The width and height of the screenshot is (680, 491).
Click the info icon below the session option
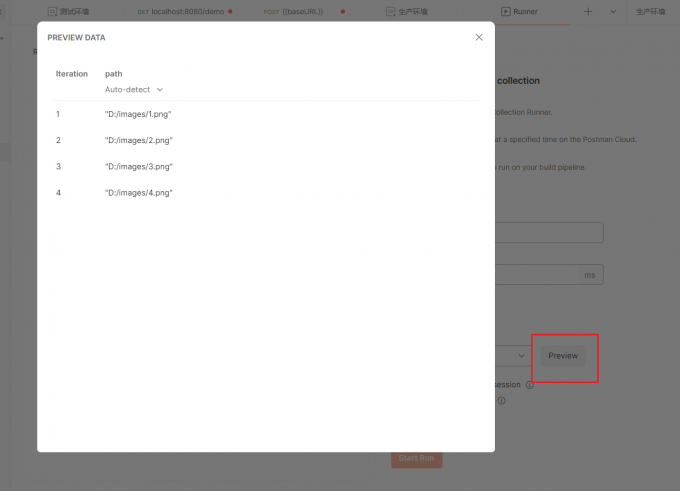[x=501, y=401]
